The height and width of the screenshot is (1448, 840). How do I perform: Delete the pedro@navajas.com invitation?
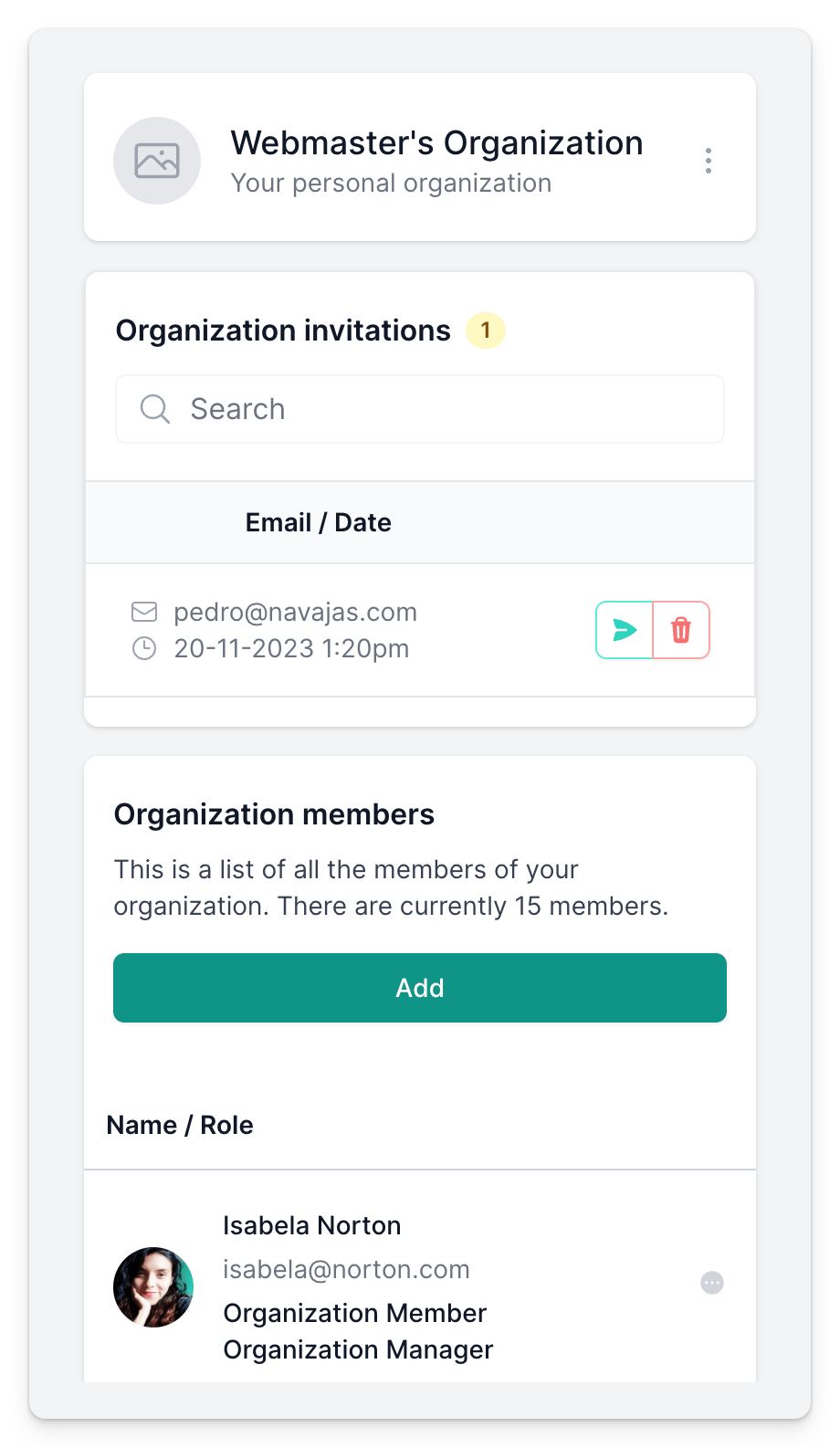tap(681, 630)
